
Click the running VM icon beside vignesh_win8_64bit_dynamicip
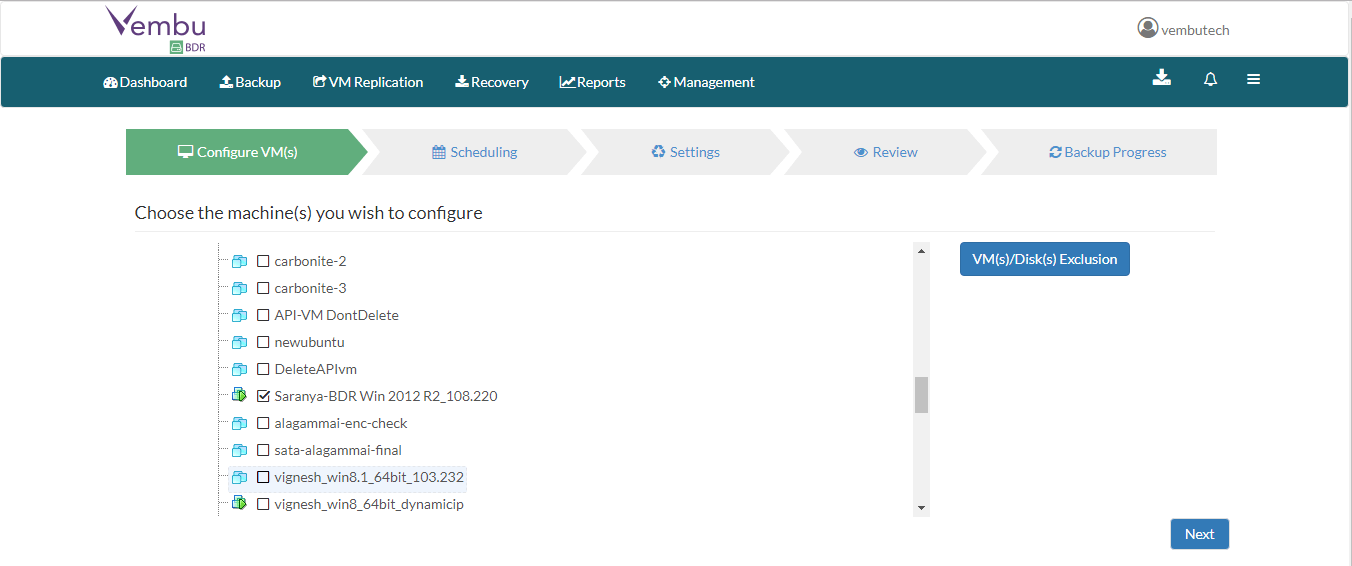point(239,504)
